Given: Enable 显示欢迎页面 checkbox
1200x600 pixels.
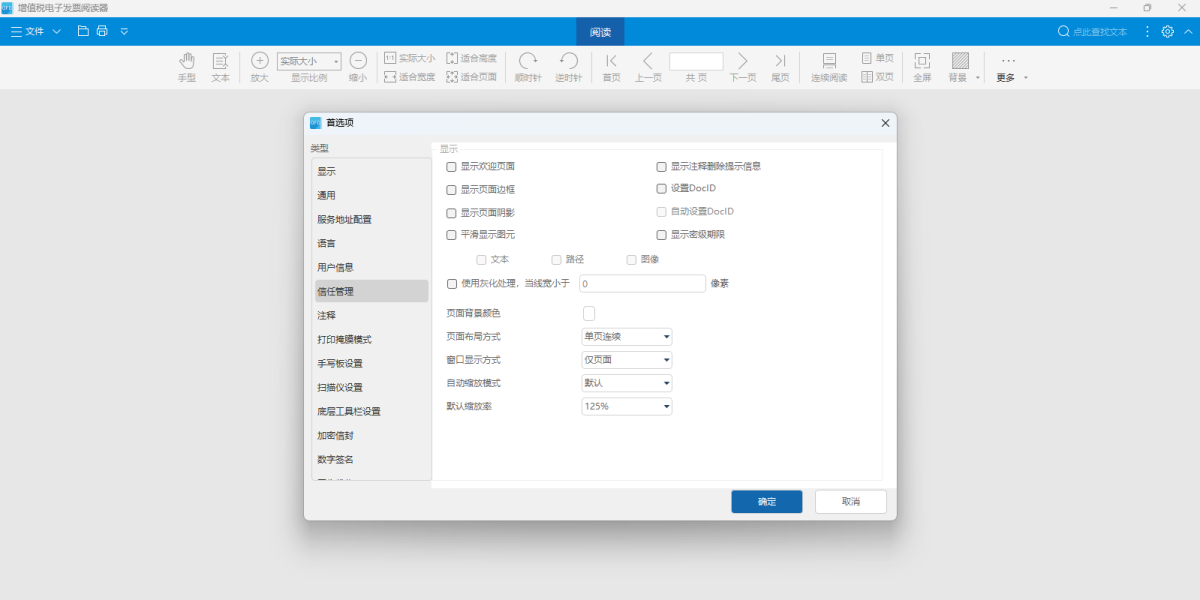Looking at the screenshot, I should (452, 167).
